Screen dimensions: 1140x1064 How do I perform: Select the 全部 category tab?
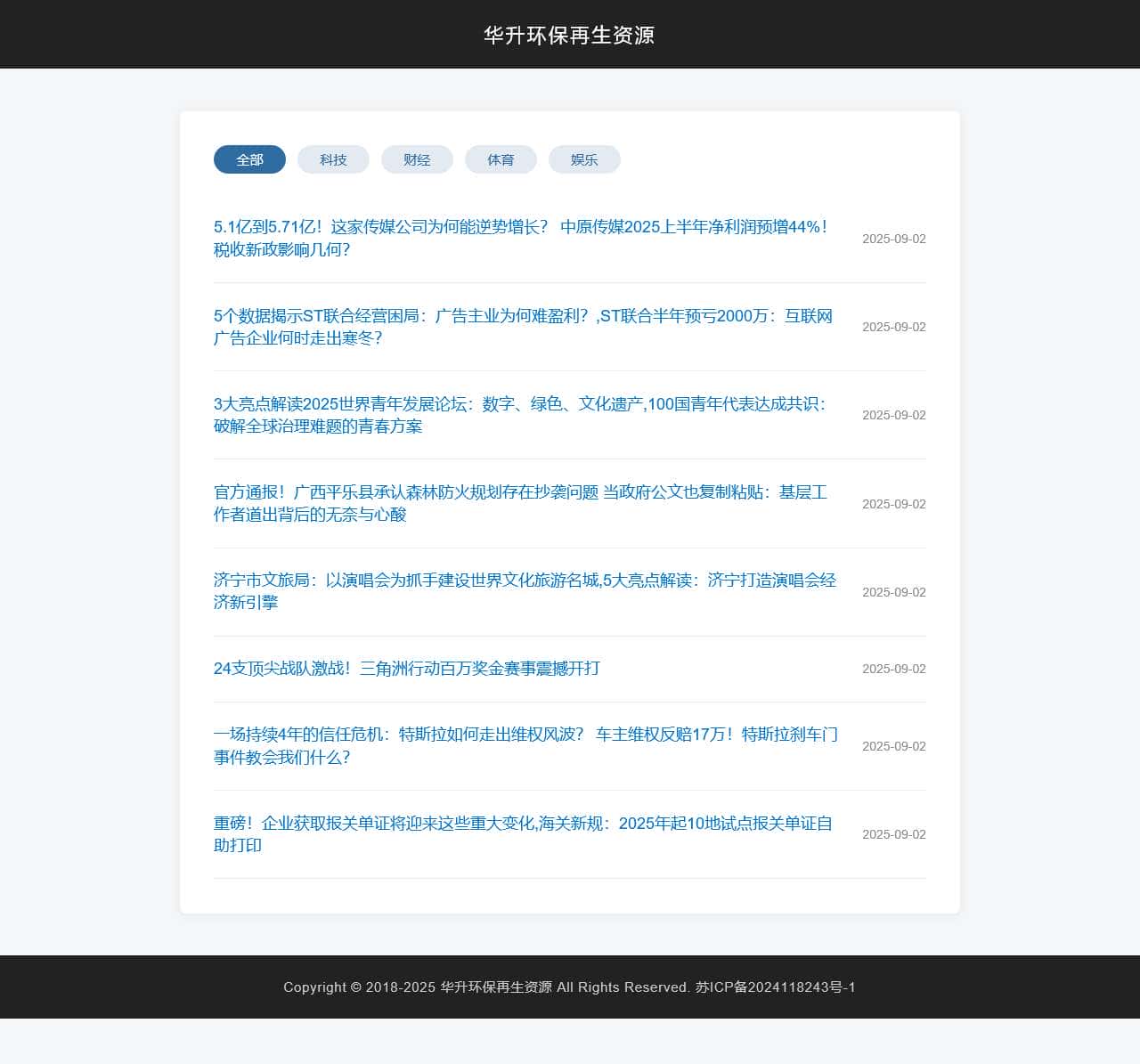pyautogui.click(x=249, y=159)
